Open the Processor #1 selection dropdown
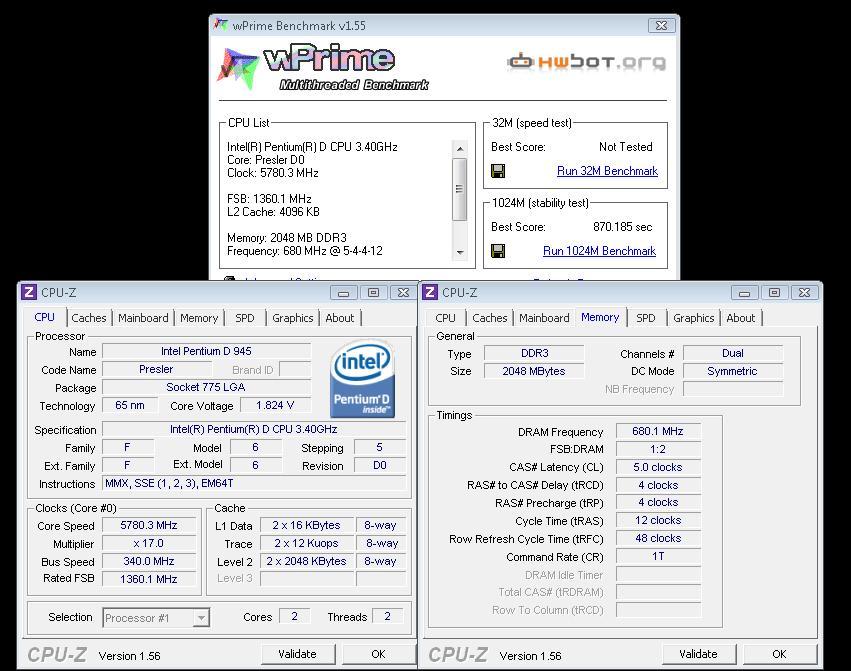This screenshot has width=851, height=671. (201, 618)
